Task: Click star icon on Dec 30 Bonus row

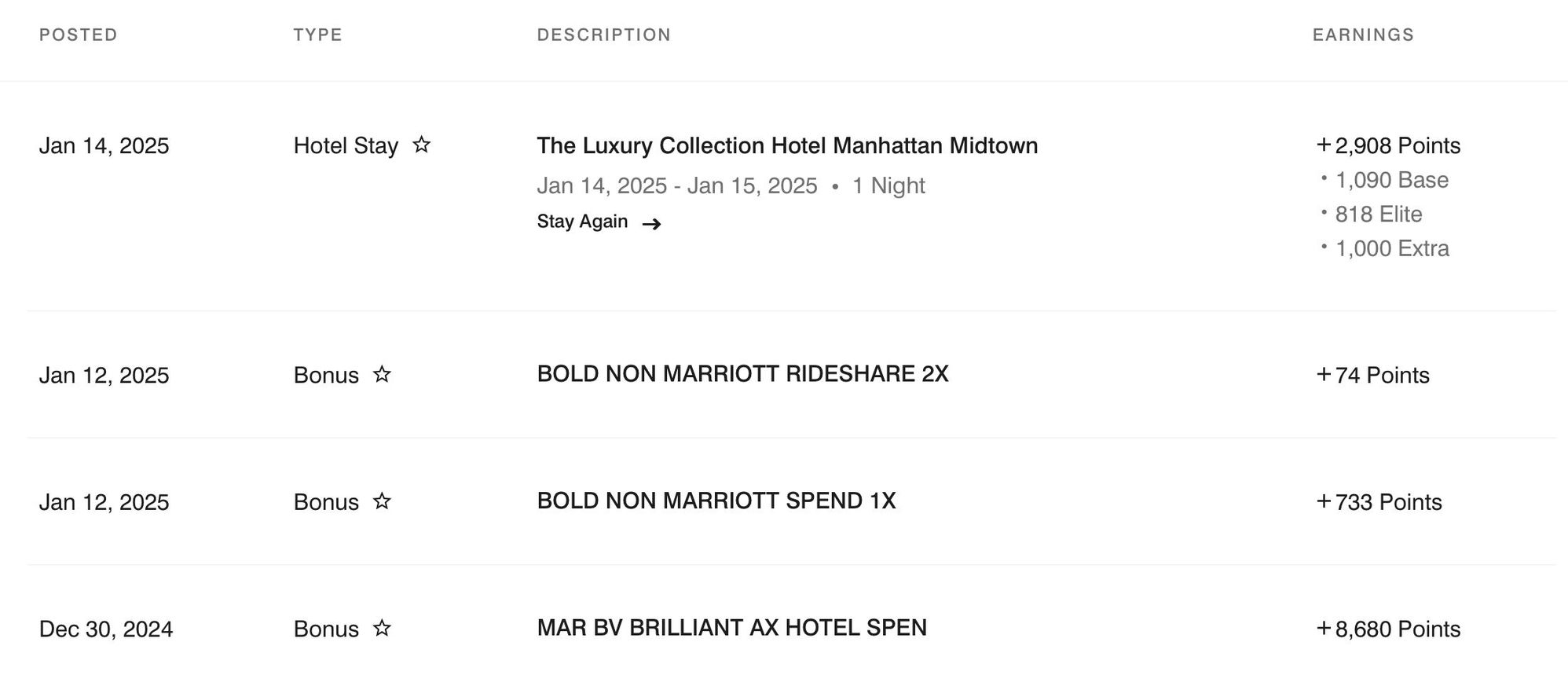Action: coord(382,629)
